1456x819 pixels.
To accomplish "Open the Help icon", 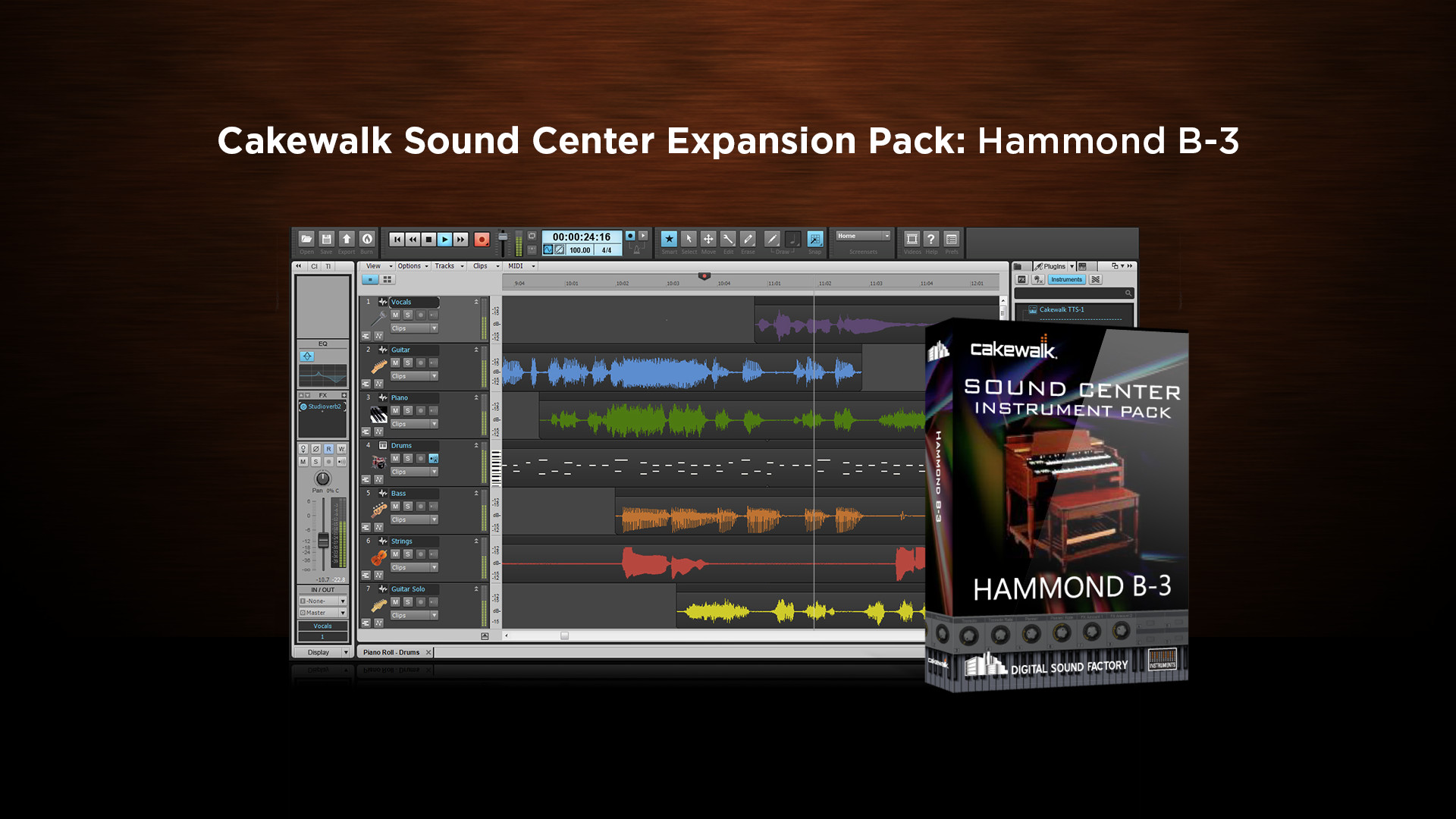I will (x=931, y=239).
